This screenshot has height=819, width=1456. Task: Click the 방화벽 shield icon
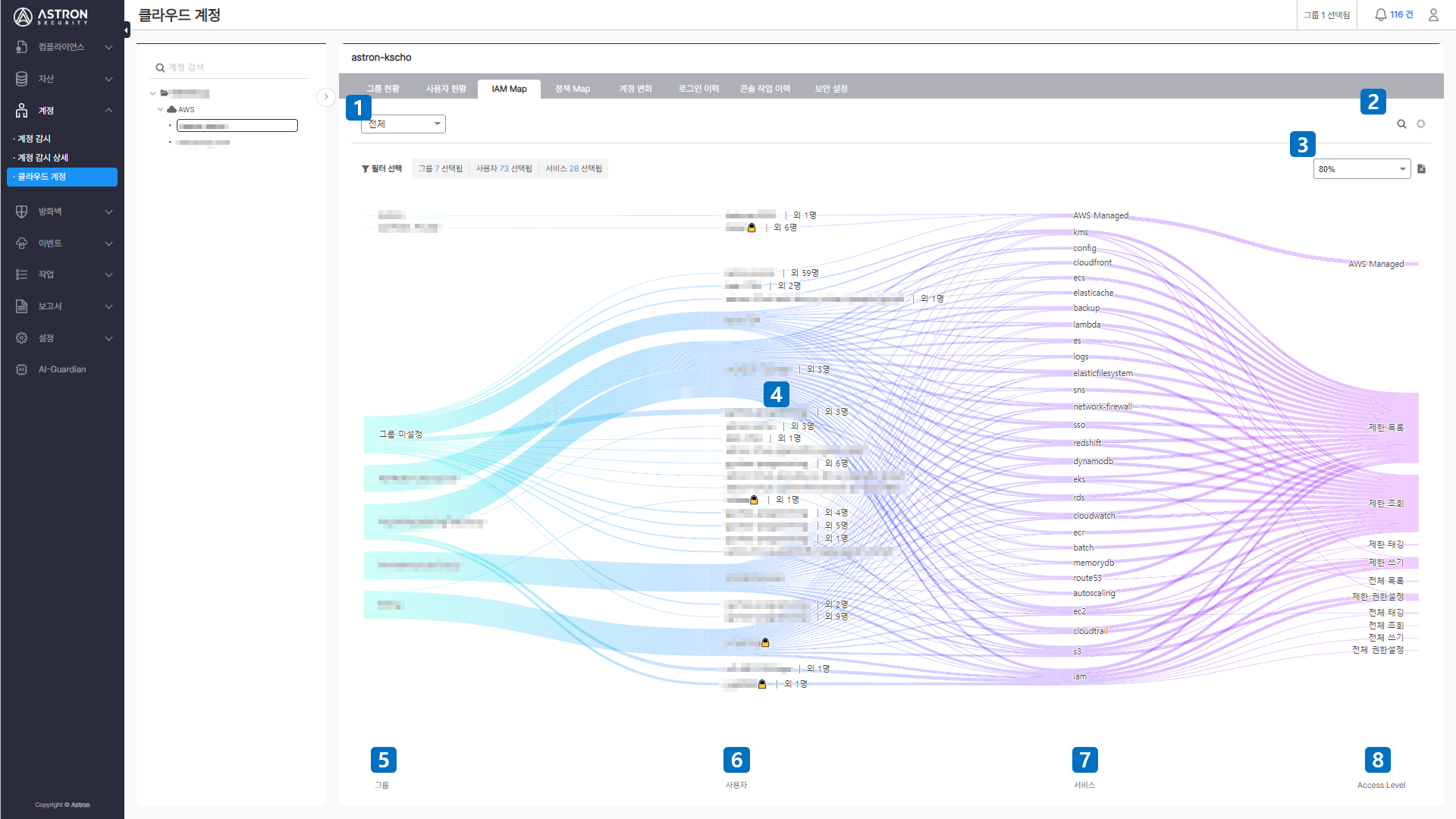click(22, 212)
